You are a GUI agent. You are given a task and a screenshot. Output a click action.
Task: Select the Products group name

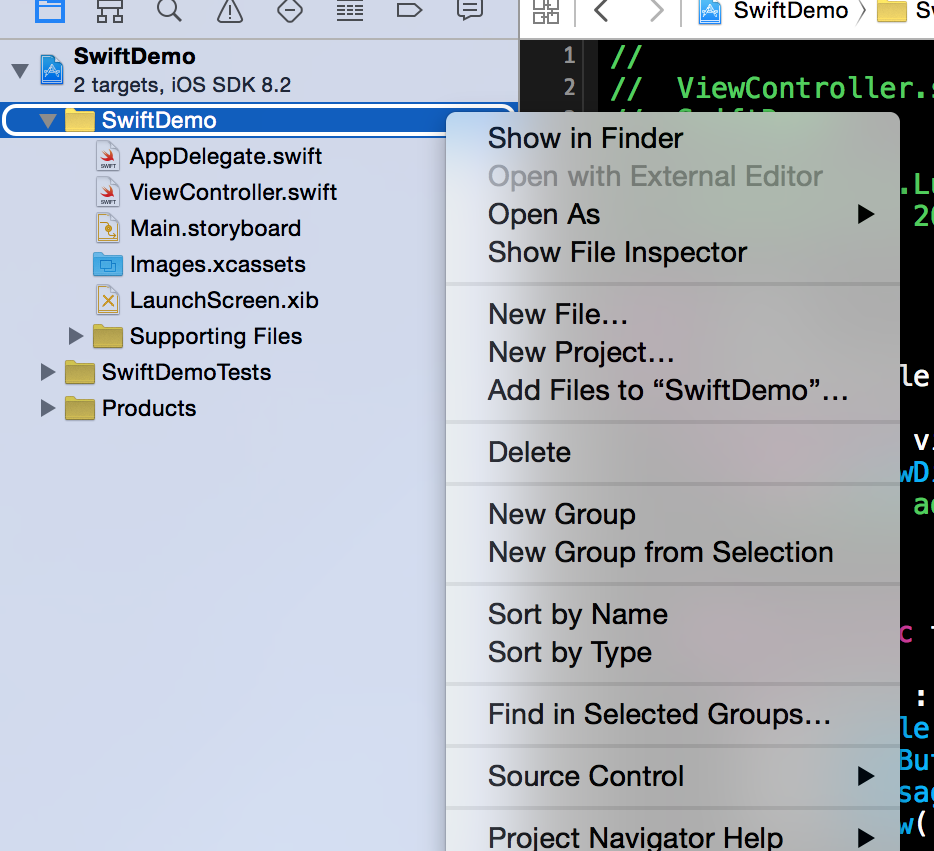[149, 409]
